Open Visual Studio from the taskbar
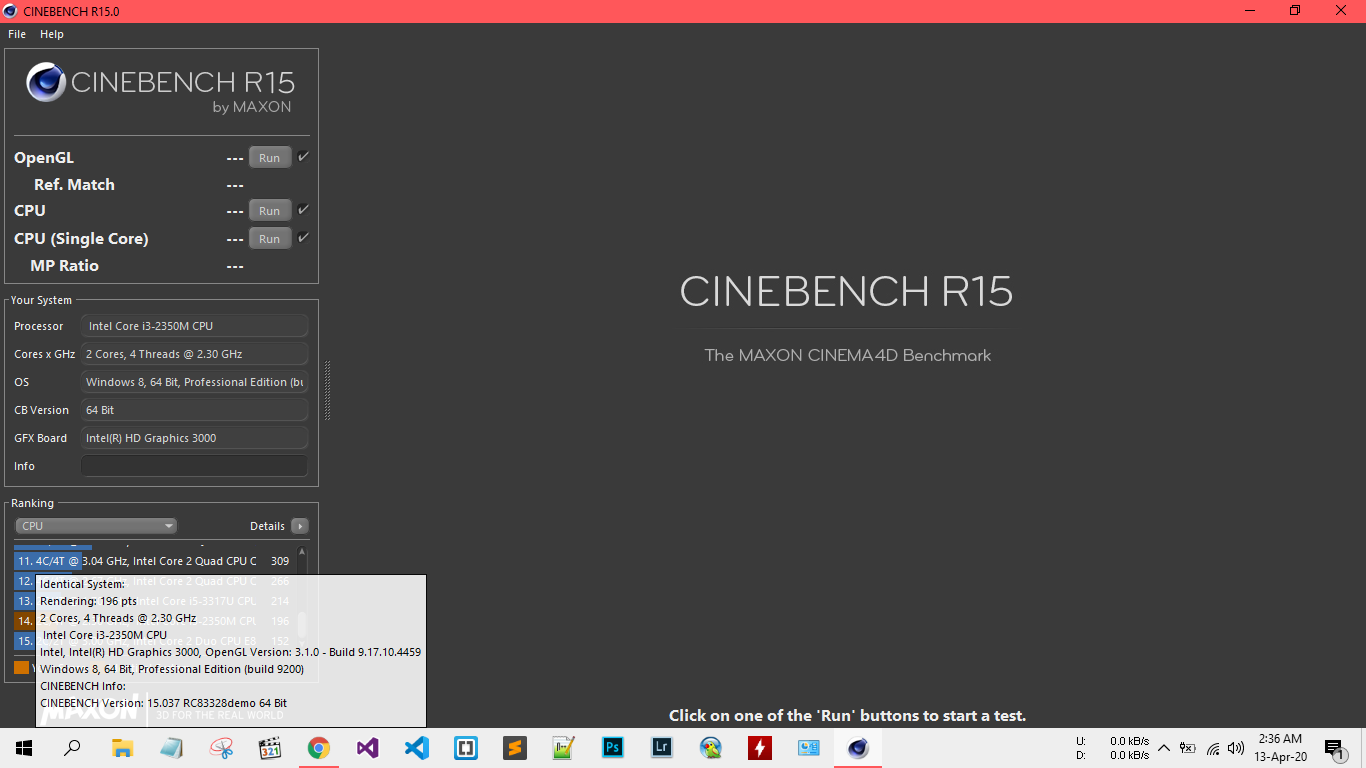Image resolution: width=1366 pixels, height=768 pixels. coord(368,748)
